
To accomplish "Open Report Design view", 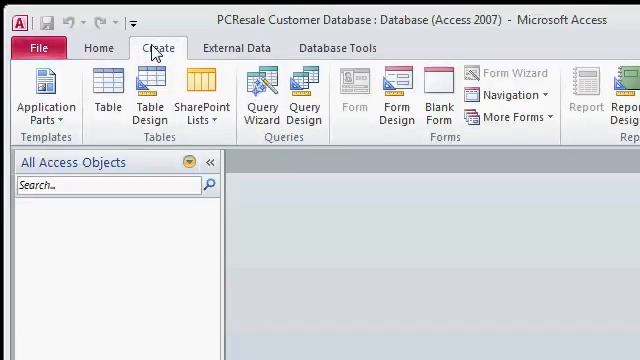I will pos(624,96).
